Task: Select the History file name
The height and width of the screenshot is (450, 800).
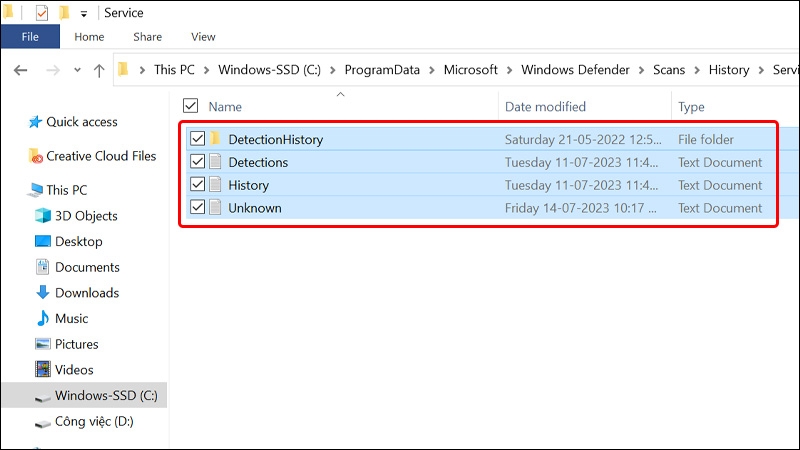Action: tap(248, 185)
